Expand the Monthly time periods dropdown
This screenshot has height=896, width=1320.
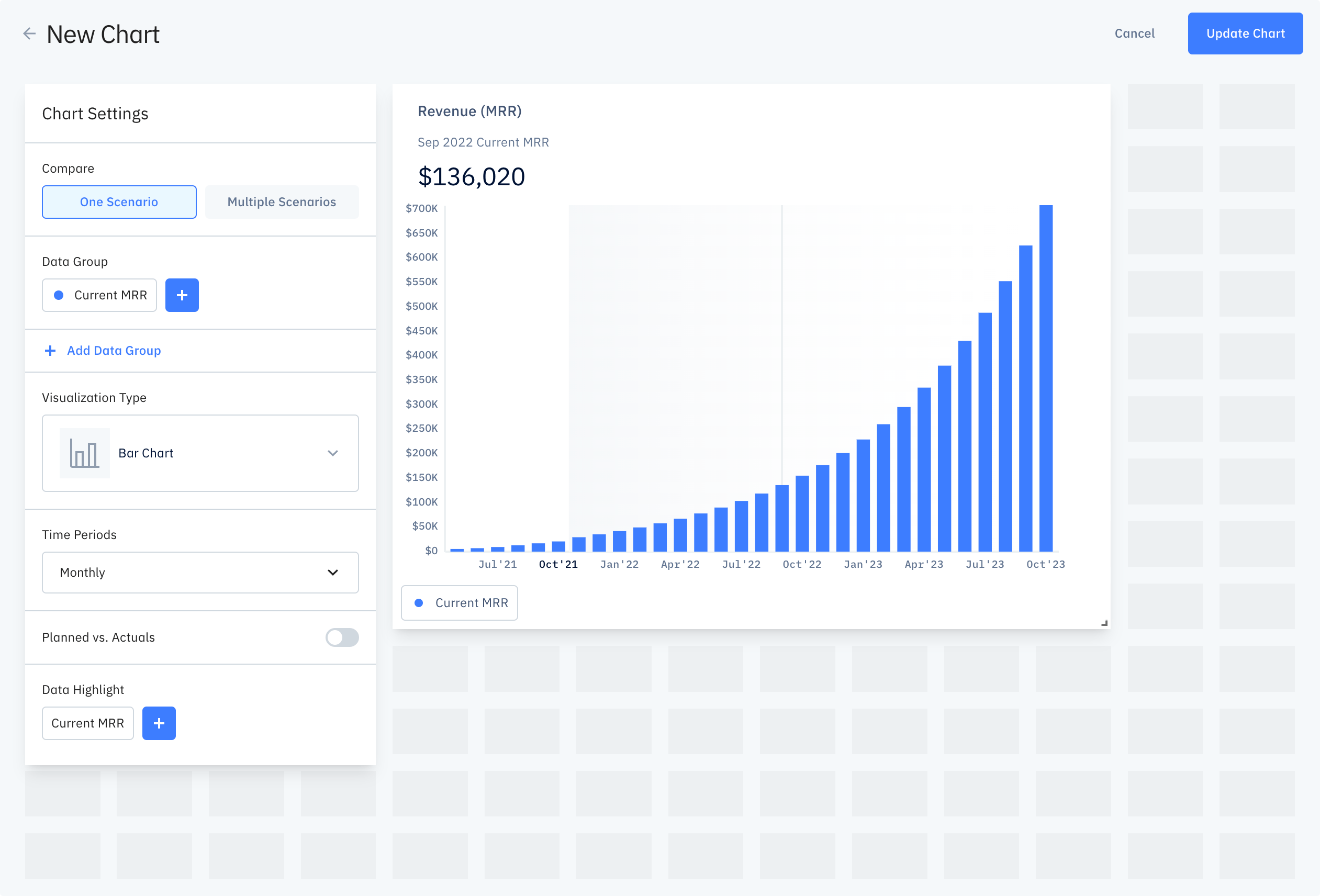point(200,573)
